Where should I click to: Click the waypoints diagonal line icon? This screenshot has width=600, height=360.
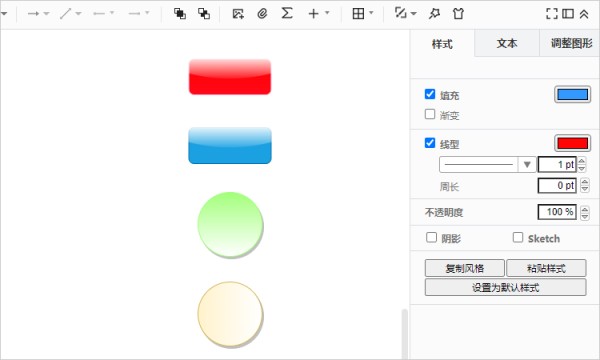tap(66, 14)
